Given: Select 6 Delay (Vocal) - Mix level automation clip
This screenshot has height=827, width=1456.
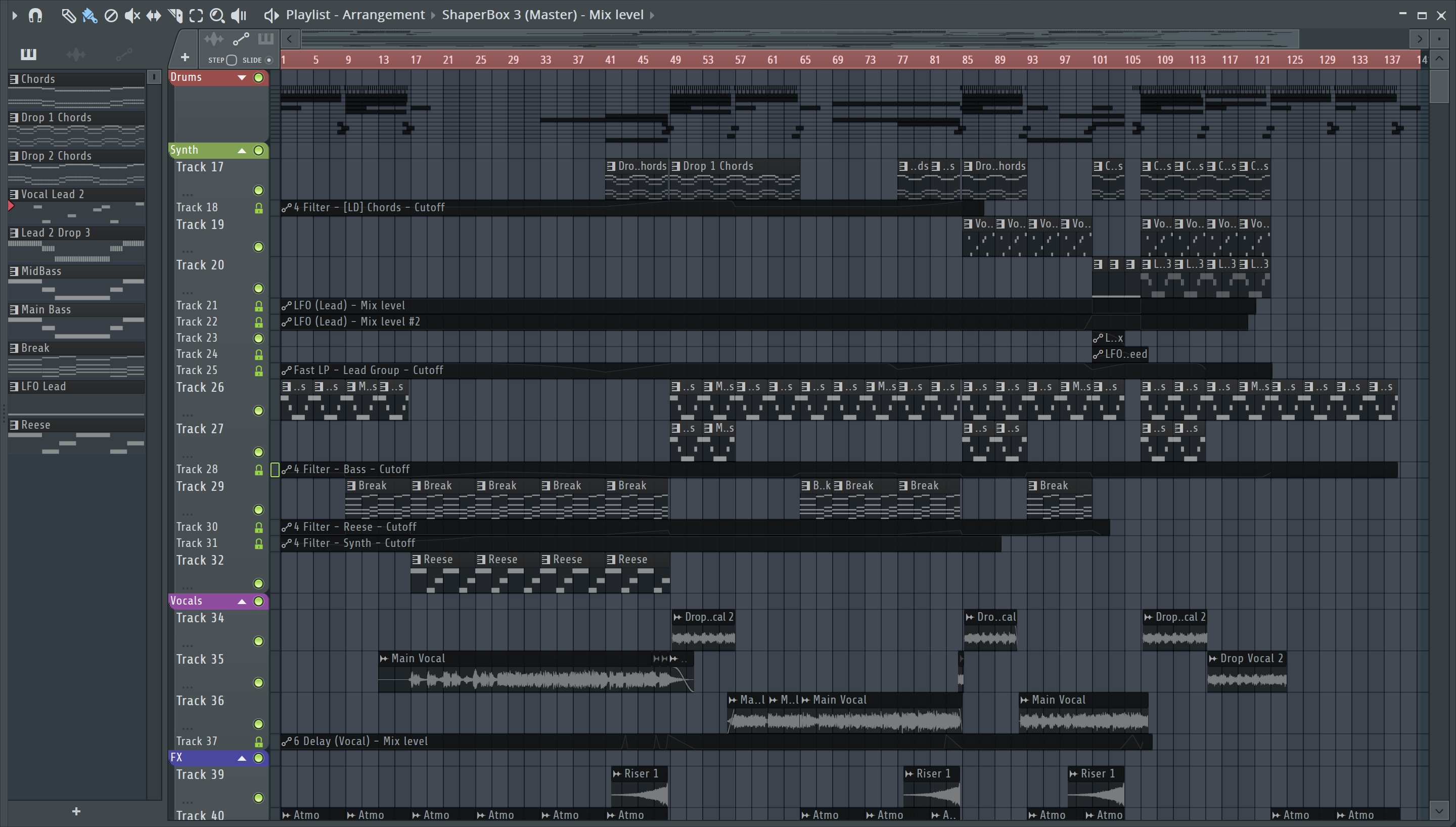Looking at the screenshot, I should (716, 741).
